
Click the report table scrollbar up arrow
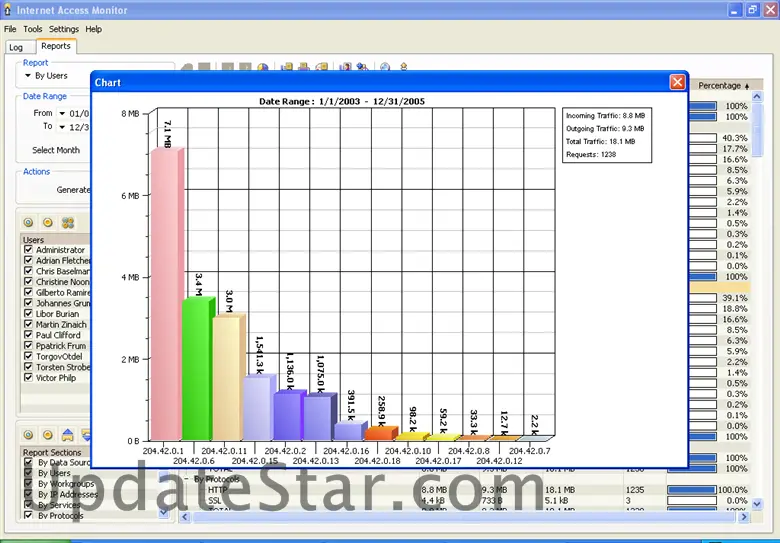point(757,96)
